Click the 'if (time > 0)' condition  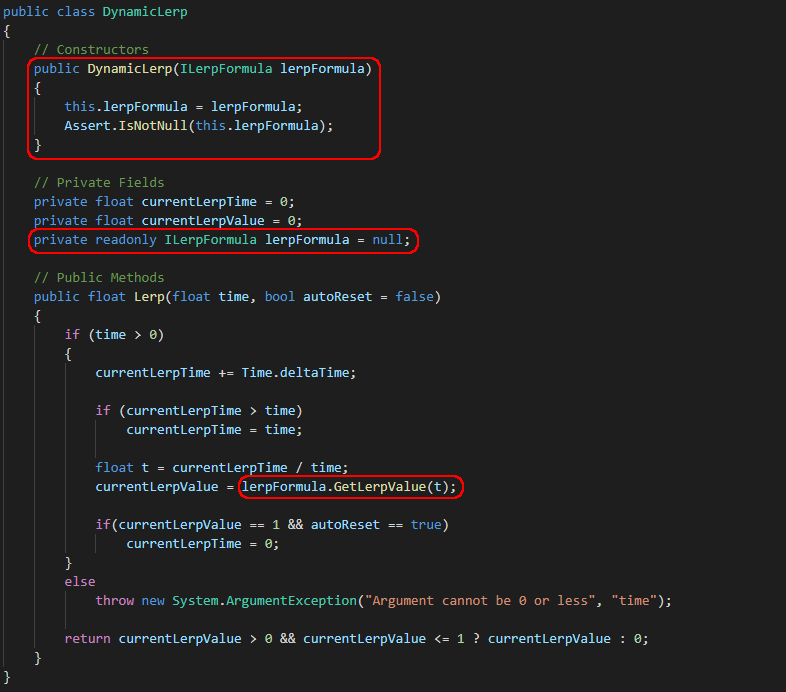click(x=114, y=335)
